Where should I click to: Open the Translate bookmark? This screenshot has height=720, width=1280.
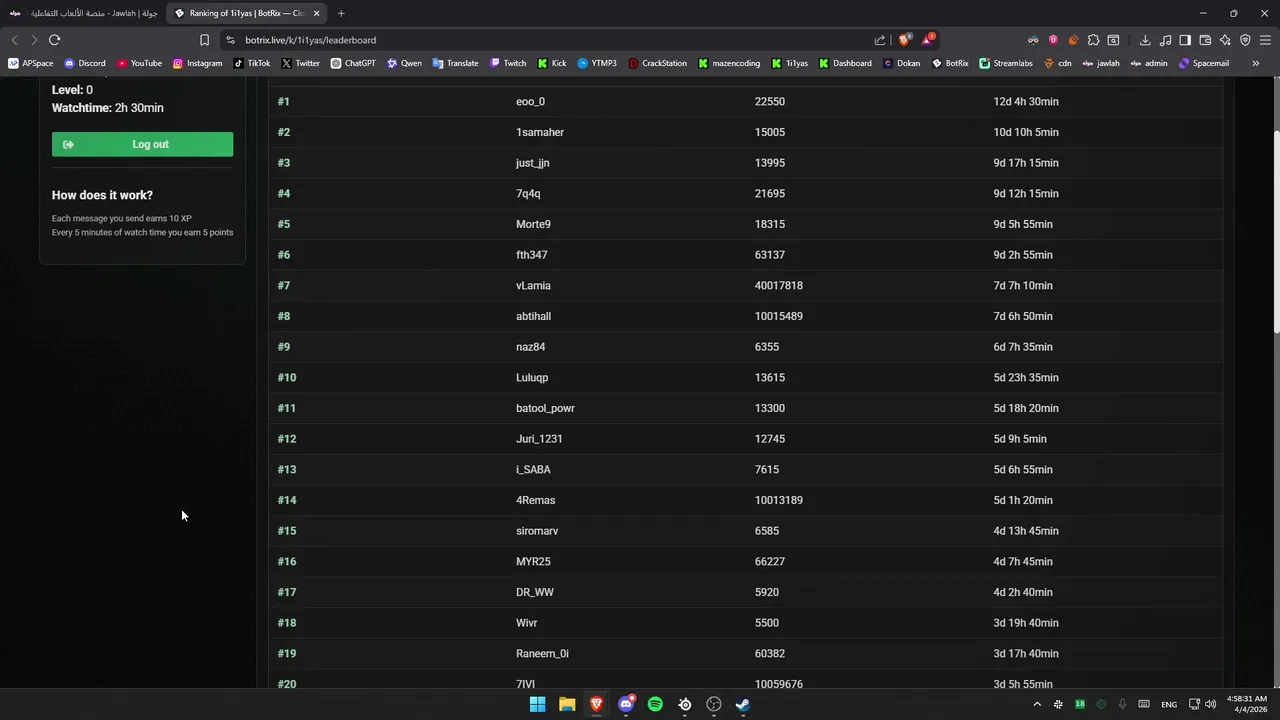[x=455, y=63]
